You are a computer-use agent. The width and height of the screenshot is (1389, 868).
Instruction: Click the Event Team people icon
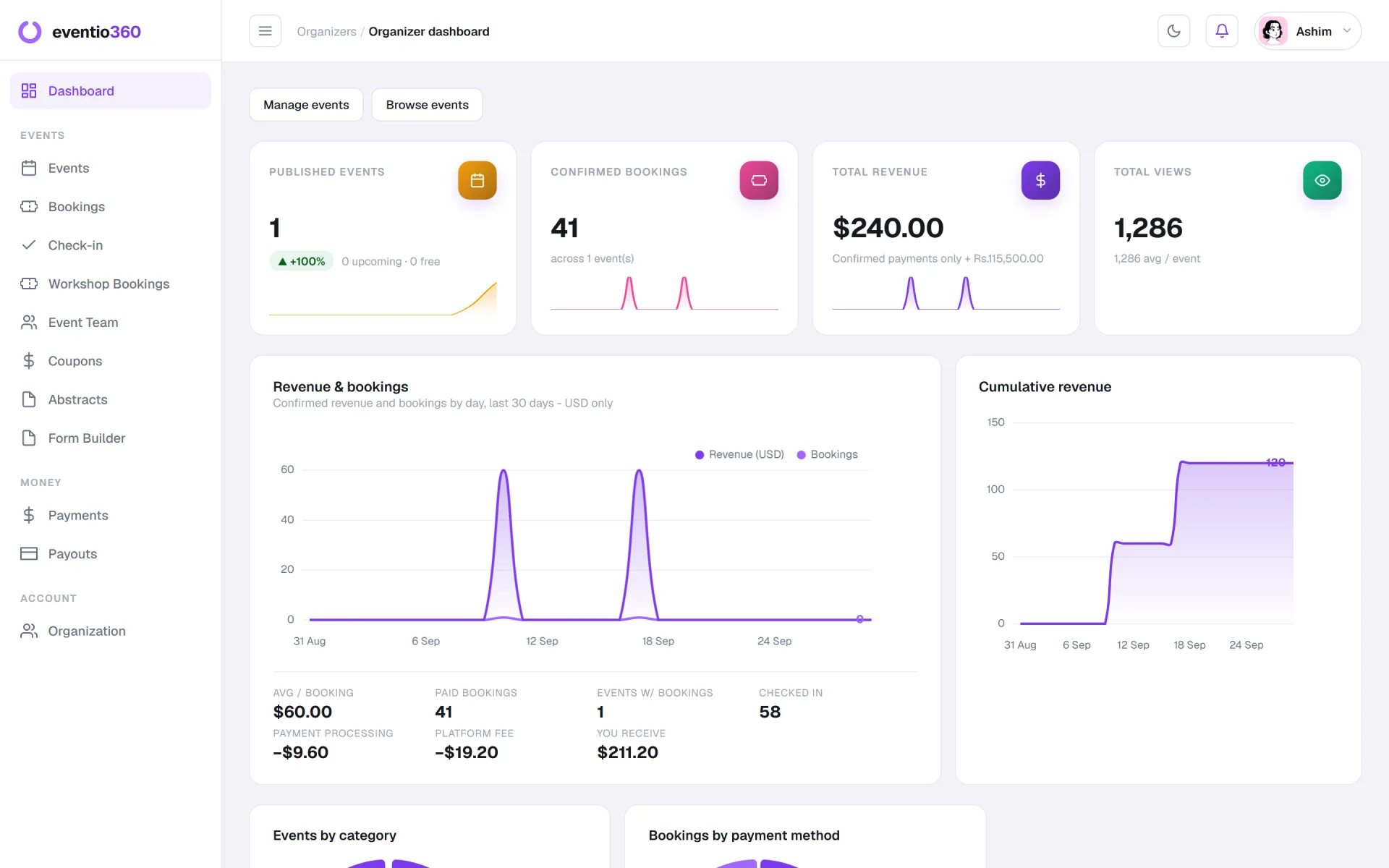[29, 322]
